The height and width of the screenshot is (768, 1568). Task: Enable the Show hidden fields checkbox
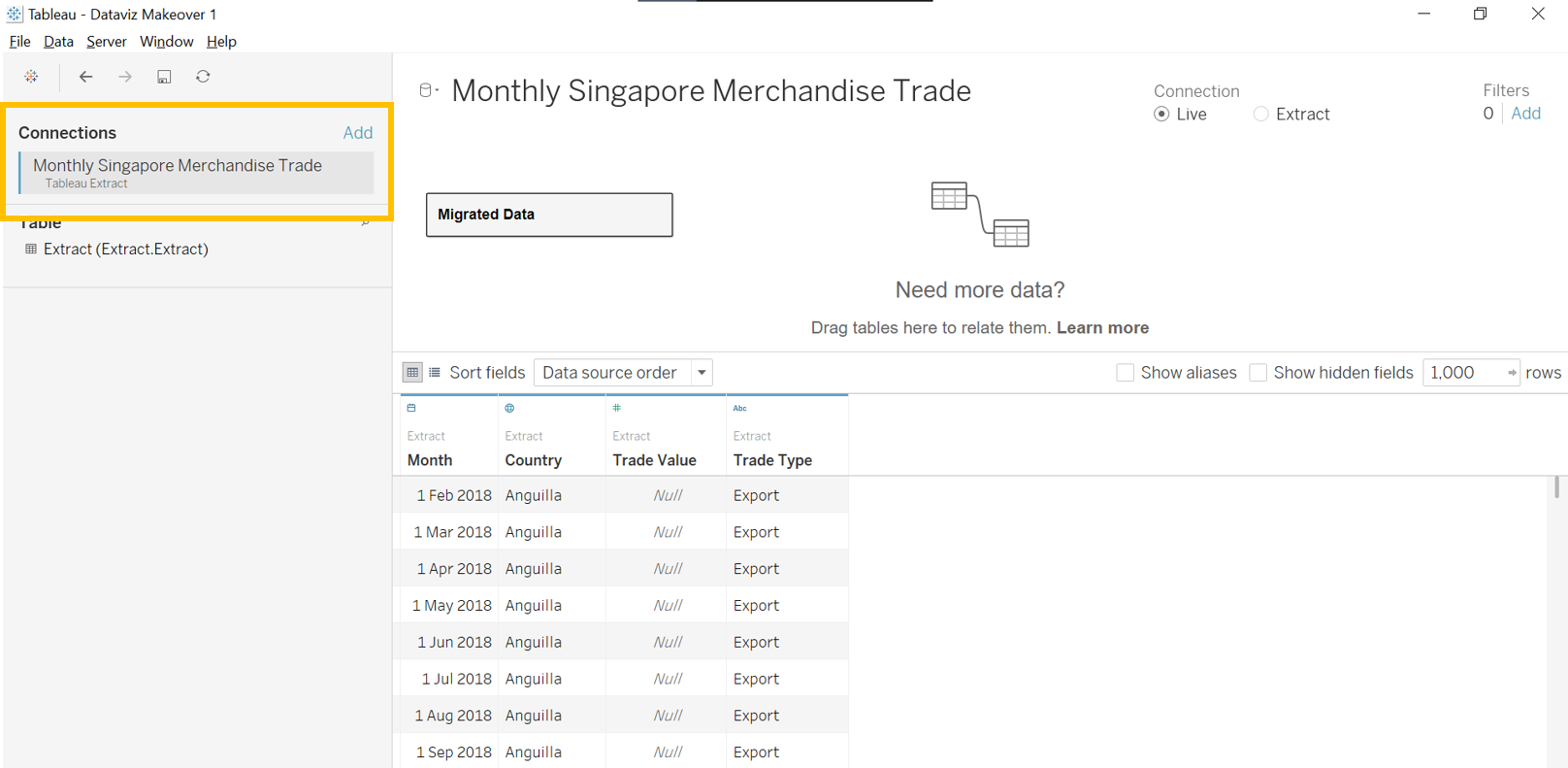(1258, 373)
